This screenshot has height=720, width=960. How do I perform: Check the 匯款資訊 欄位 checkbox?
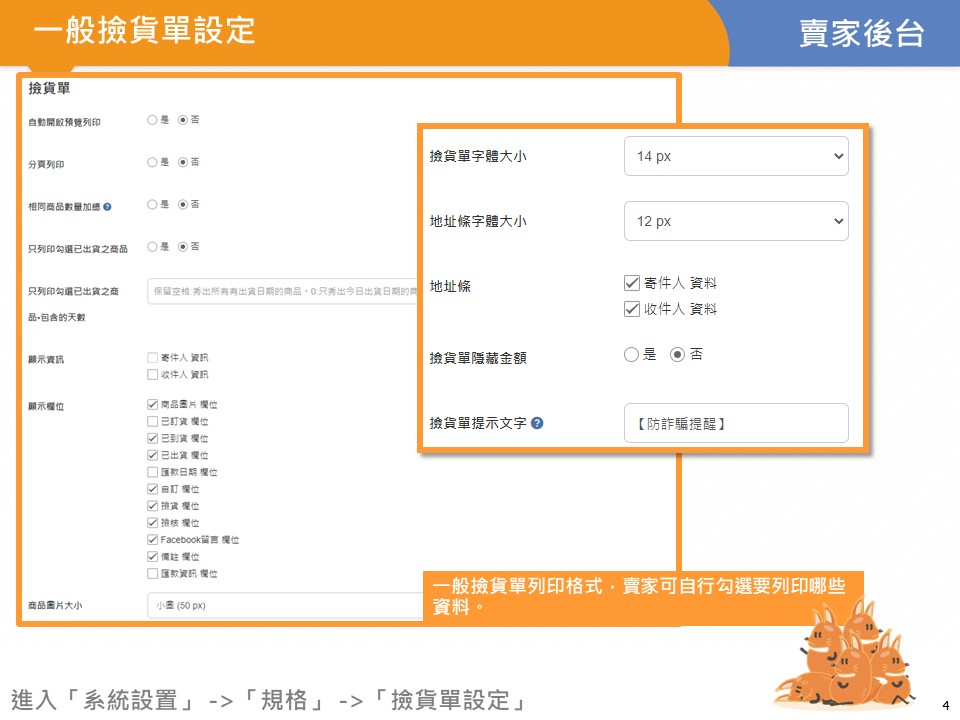[x=152, y=574]
